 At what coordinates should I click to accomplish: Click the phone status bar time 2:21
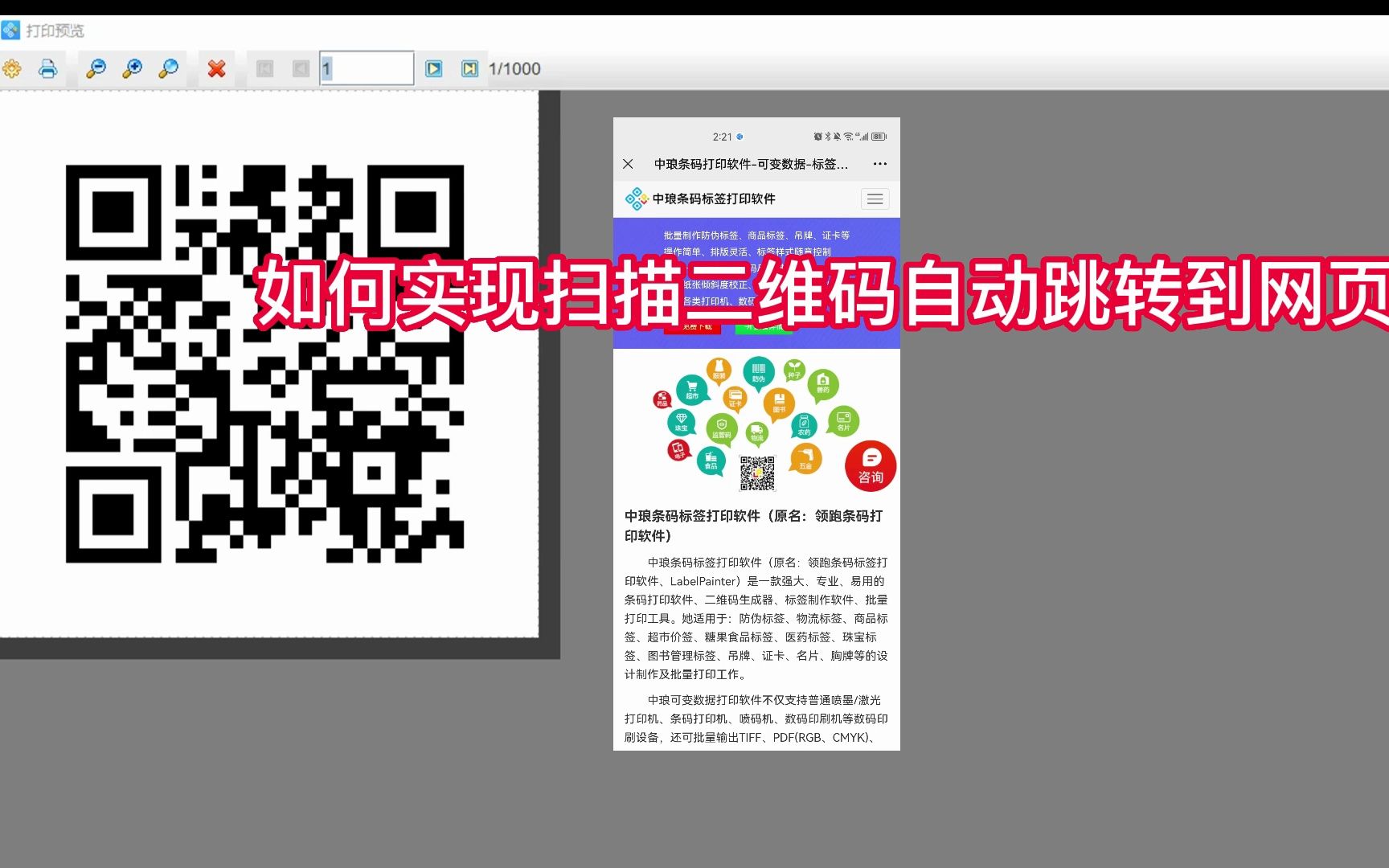722,137
